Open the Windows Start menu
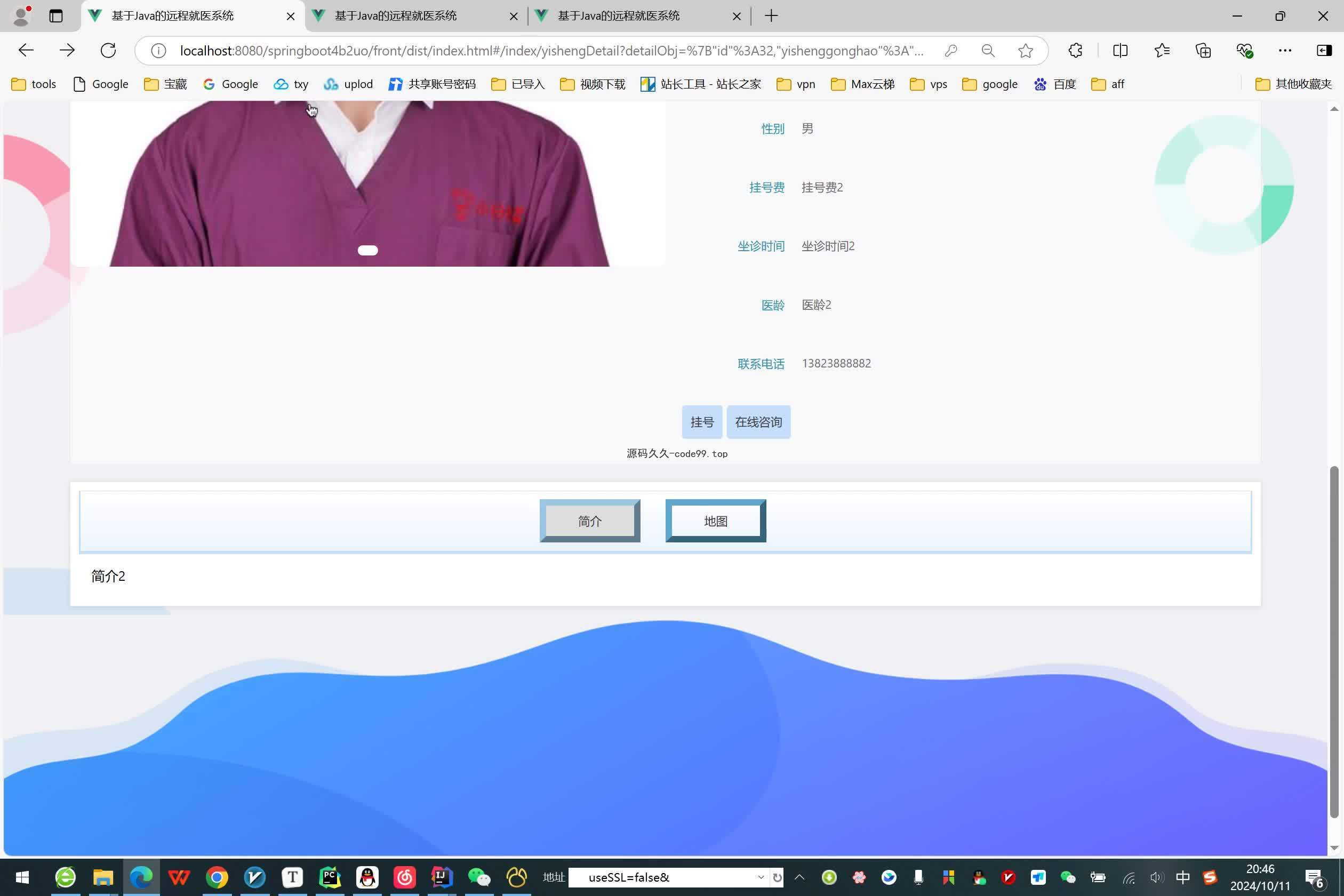The height and width of the screenshot is (896, 1344). (x=22, y=877)
